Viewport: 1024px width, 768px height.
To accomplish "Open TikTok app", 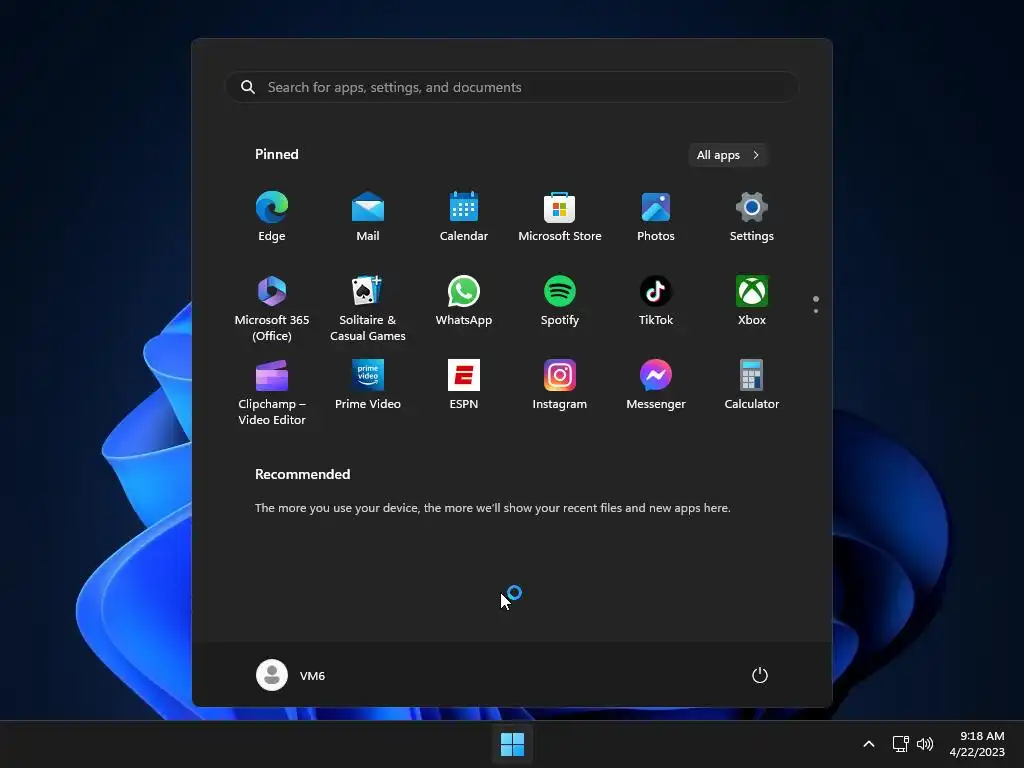I will tap(656, 301).
